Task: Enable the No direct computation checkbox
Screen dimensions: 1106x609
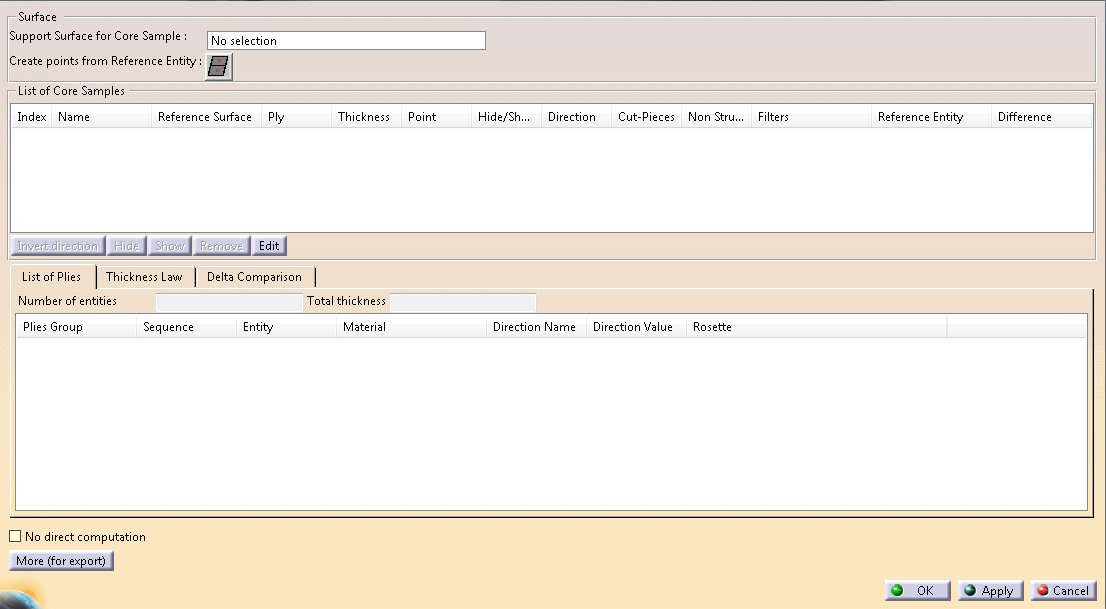Action: tap(15, 537)
